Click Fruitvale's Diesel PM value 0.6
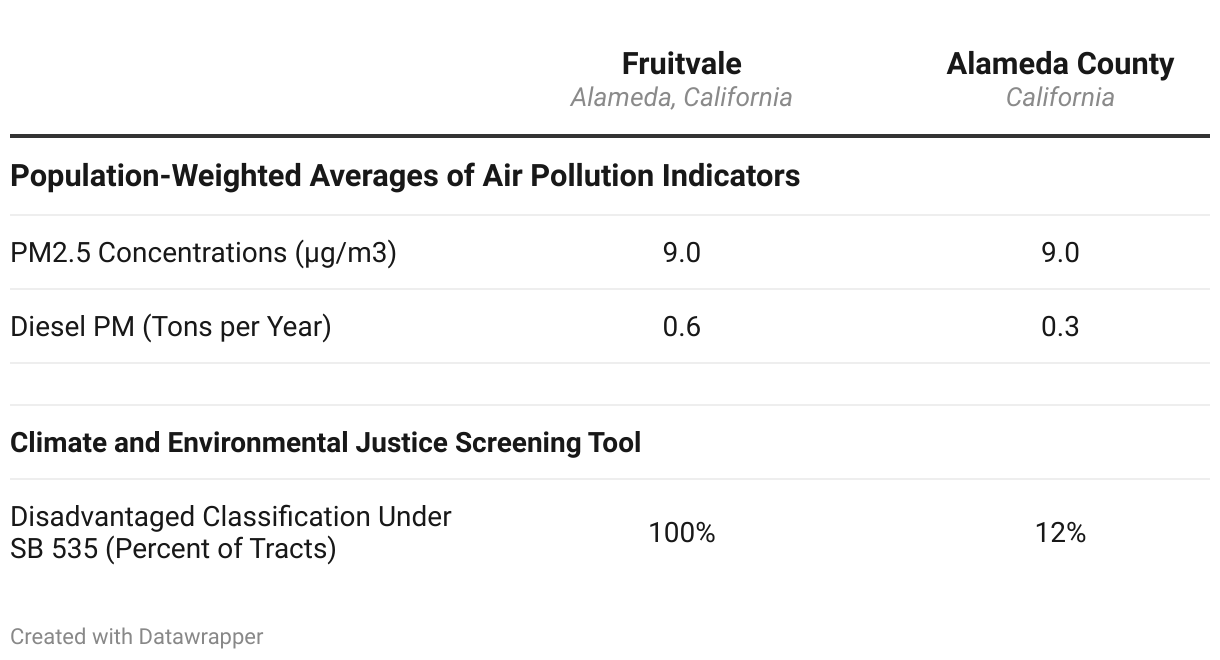The width and height of the screenshot is (1220, 660). 681,327
